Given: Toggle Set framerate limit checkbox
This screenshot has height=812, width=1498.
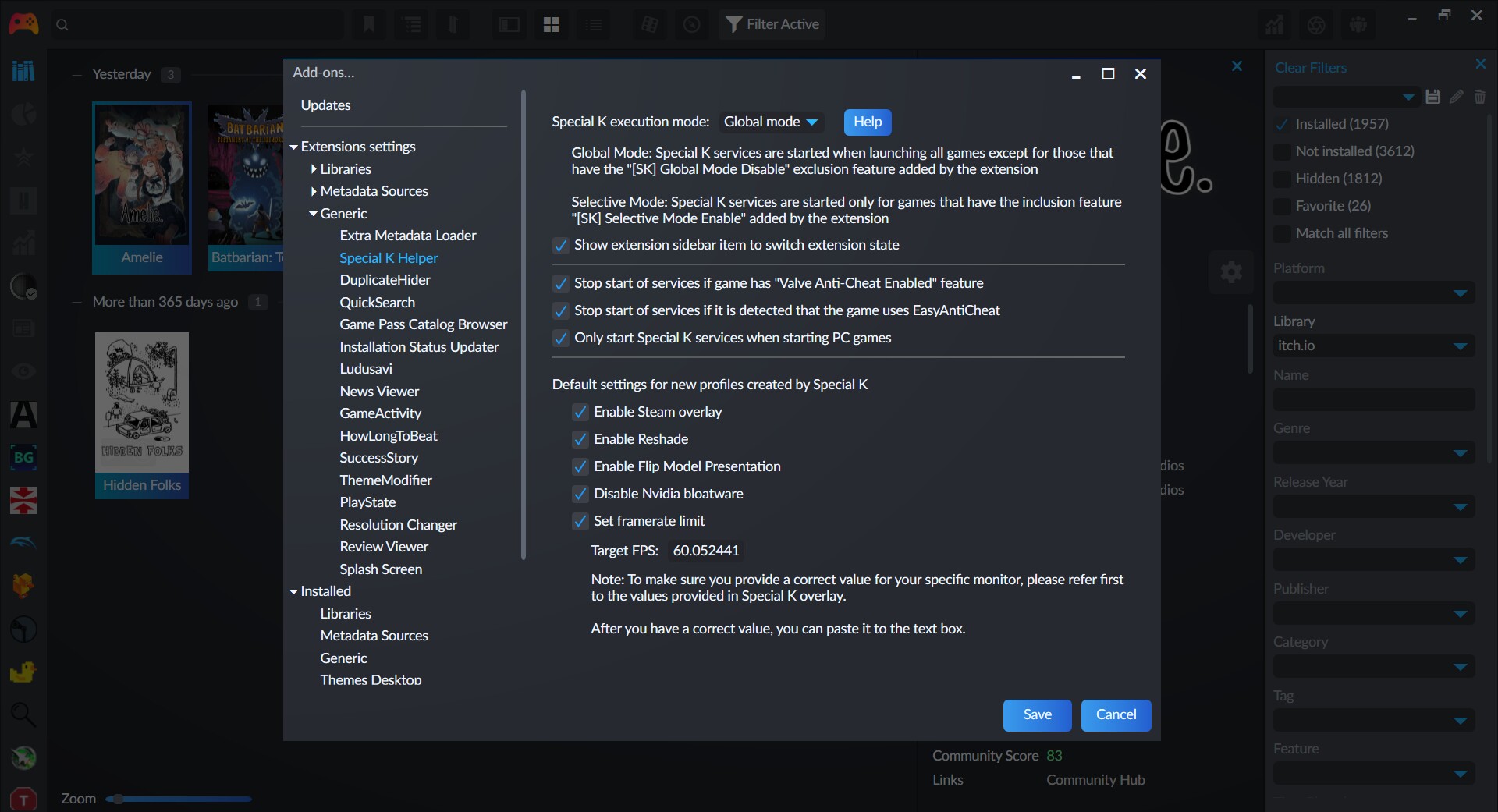Looking at the screenshot, I should (x=580, y=522).
